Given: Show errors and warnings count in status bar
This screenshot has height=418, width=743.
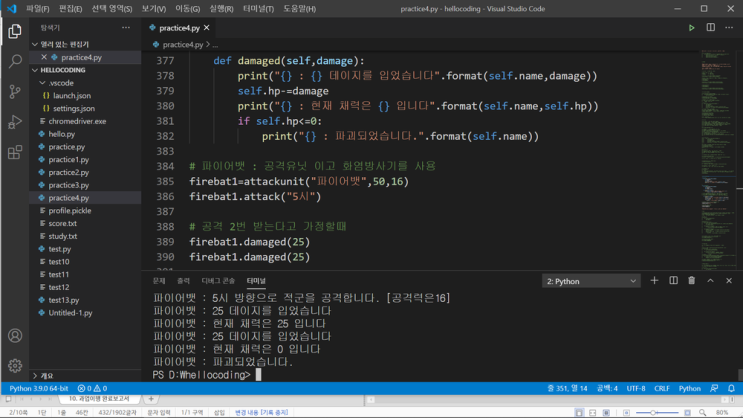Looking at the screenshot, I should coord(92,388).
